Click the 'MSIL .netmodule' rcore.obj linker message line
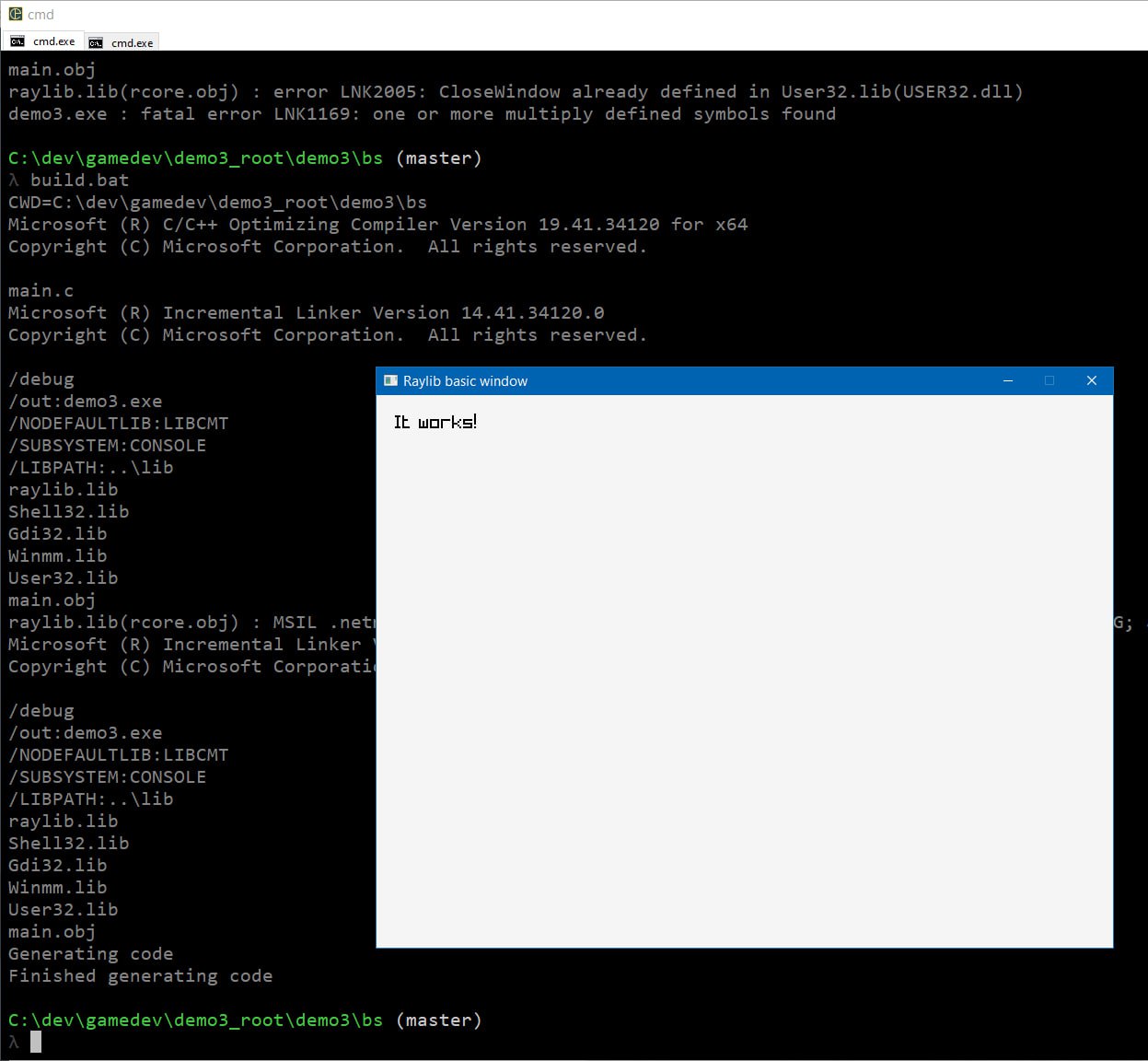 point(191,623)
